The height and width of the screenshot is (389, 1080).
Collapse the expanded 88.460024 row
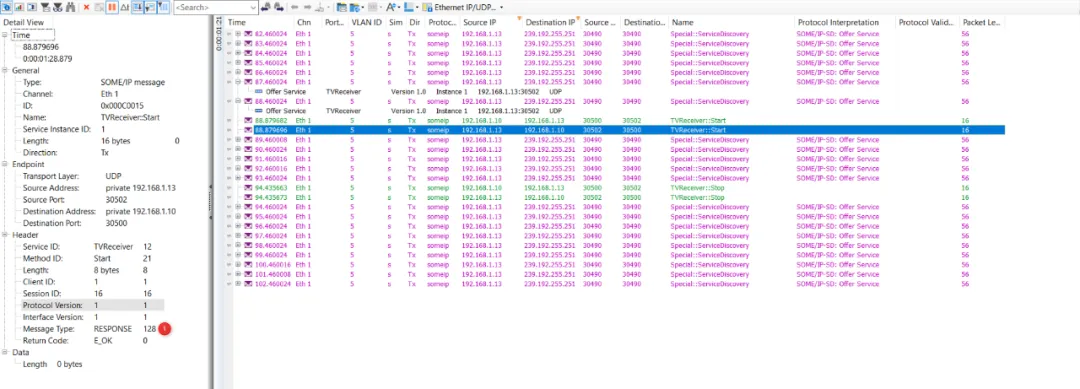238,101
